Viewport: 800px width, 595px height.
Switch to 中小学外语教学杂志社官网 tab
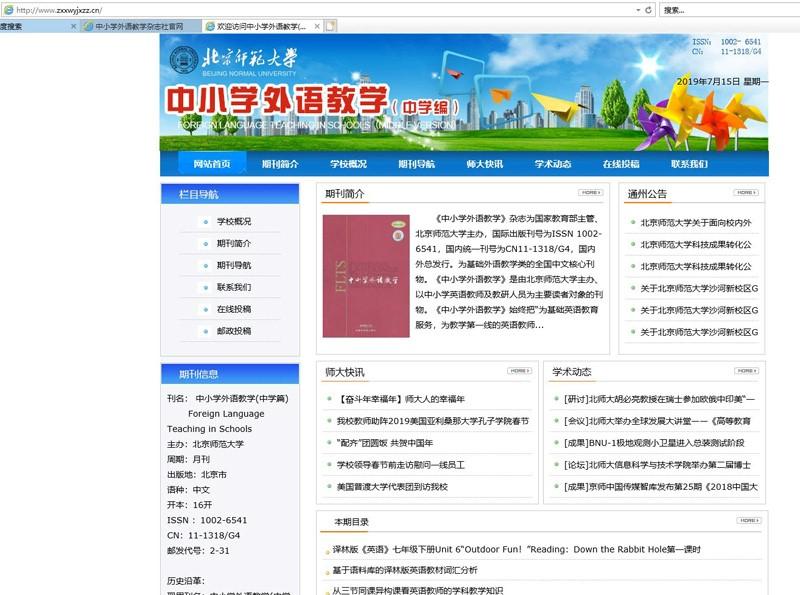pyautogui.click(x=139, y=26)
